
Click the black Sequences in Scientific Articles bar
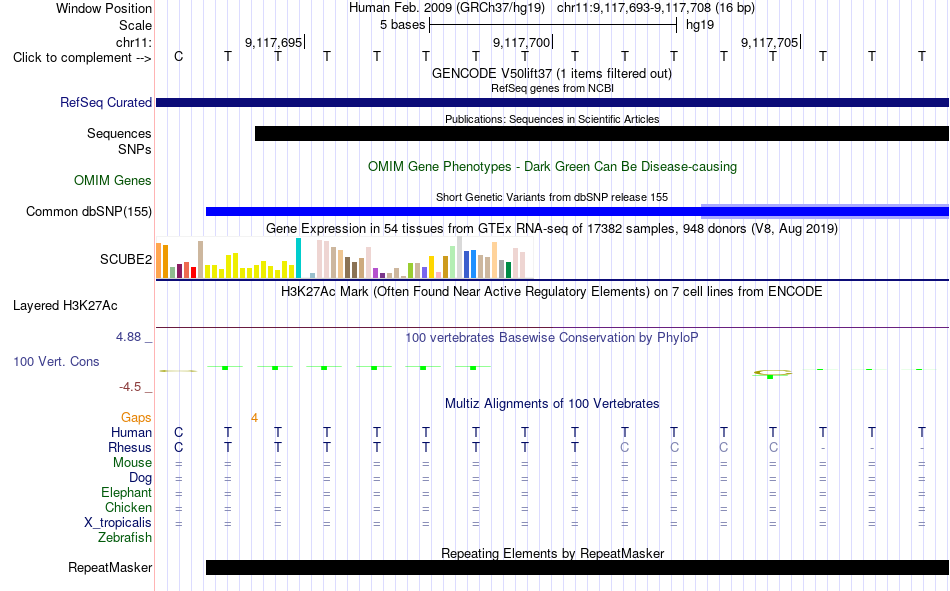pyautogui.click(x=602, y=133)
